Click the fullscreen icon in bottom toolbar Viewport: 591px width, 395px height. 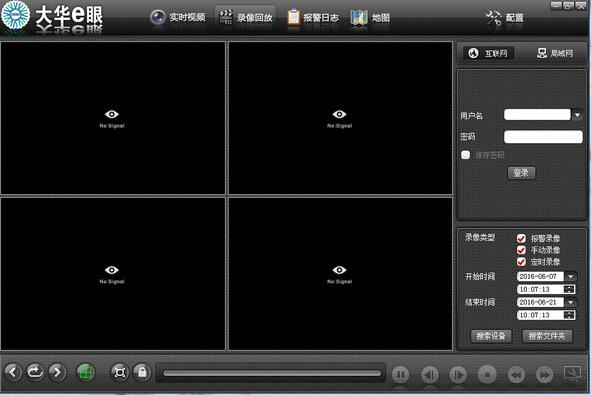119,372
